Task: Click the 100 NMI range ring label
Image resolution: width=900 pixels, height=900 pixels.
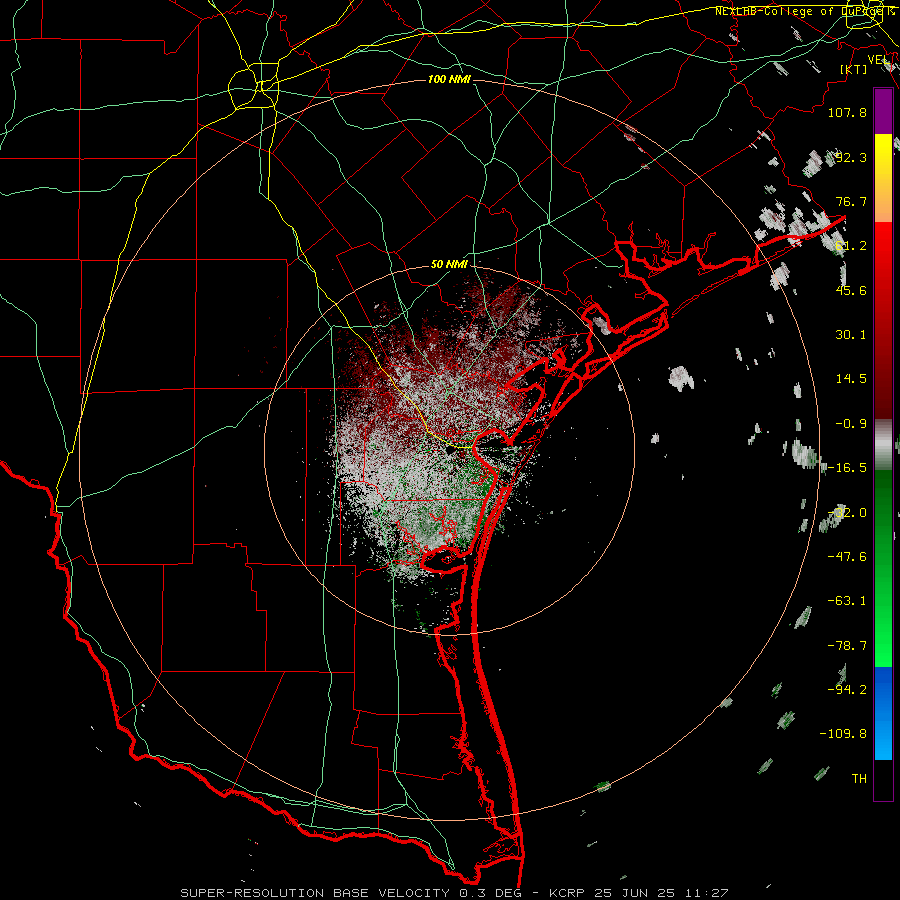Action: (x=449, y=79)
